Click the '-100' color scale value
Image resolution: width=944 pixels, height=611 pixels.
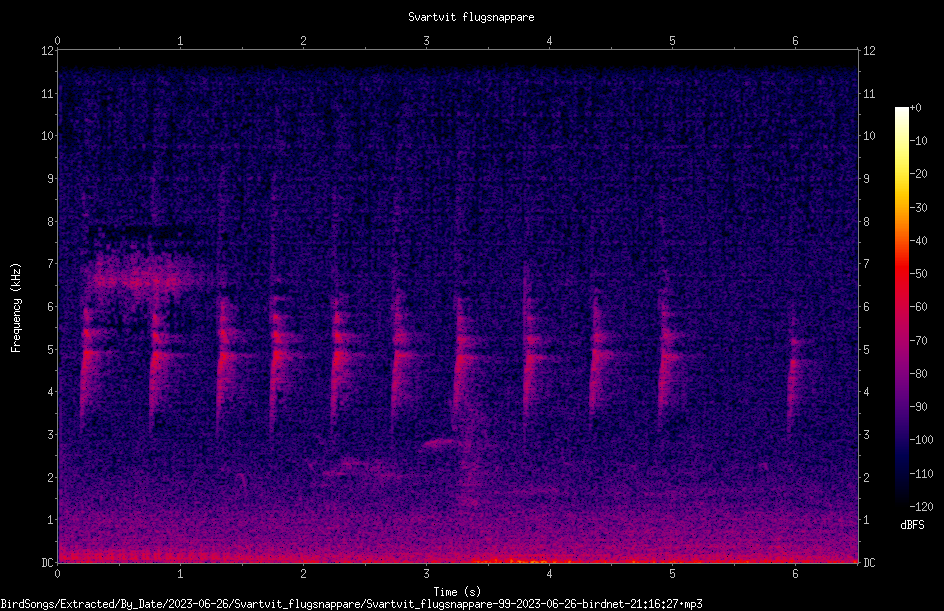pos(921,440)
